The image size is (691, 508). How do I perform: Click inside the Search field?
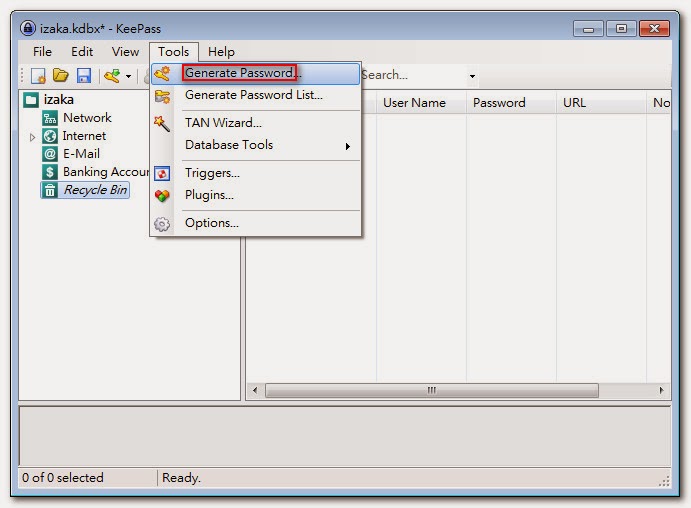tap(412, 75)
